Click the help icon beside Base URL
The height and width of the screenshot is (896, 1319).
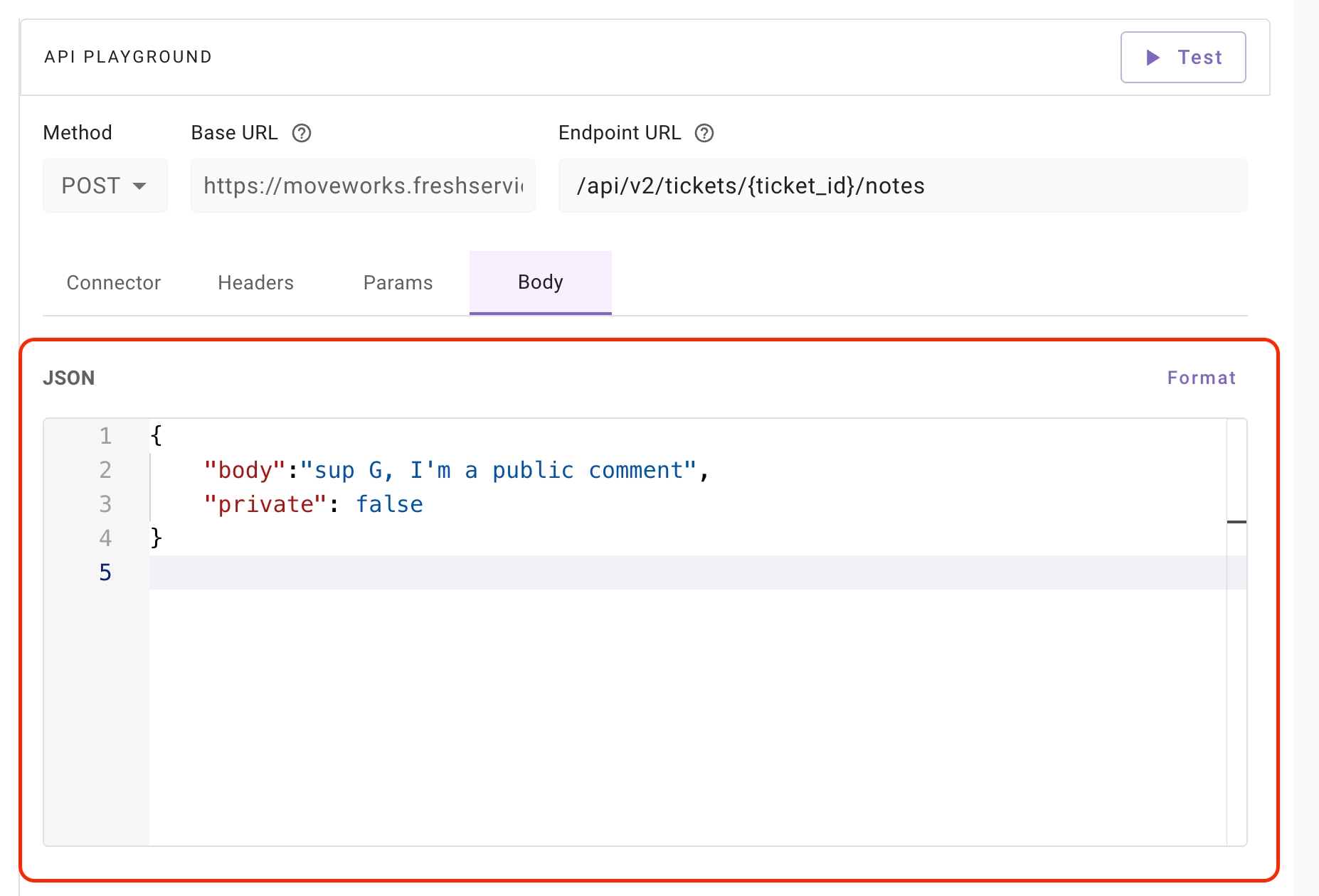click(302, 133)
